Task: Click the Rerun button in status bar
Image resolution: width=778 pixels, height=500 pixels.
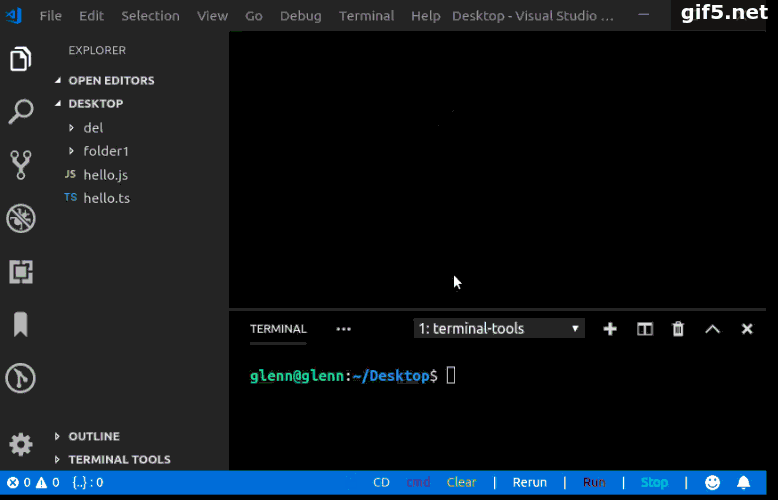Action: [529, 482]
